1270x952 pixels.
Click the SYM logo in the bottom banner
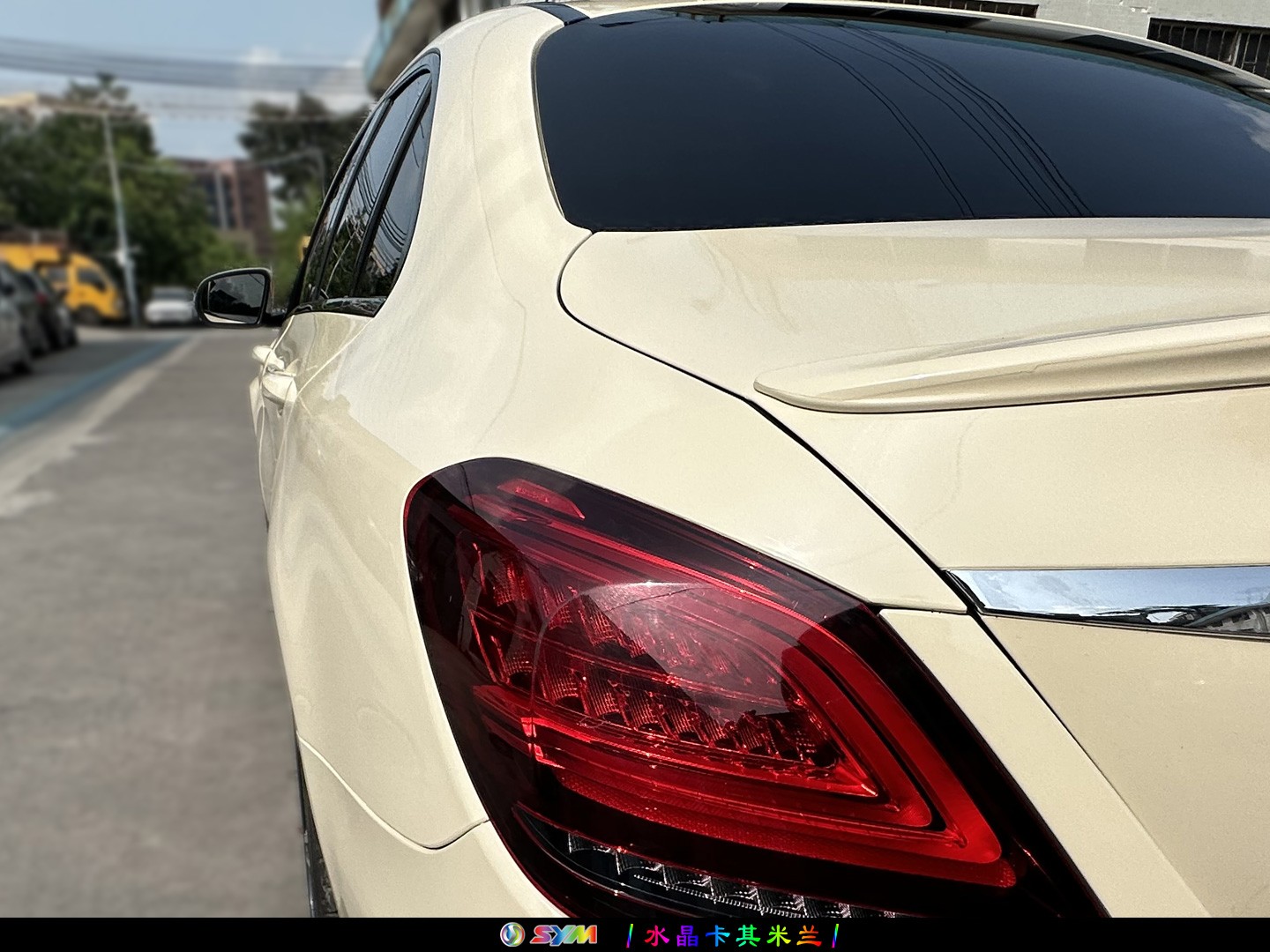(x=549, y=934)
